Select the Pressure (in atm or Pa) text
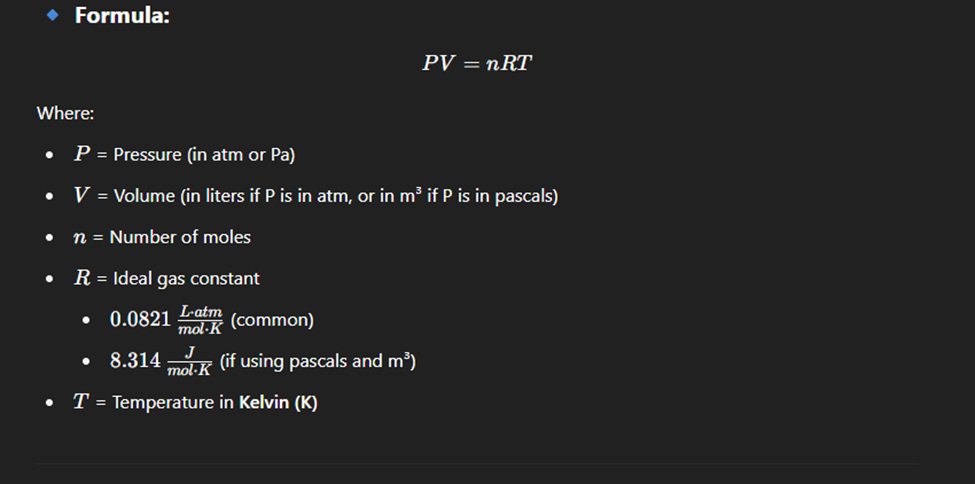This screenshot has width=975, height=484. tap(204, 154)
